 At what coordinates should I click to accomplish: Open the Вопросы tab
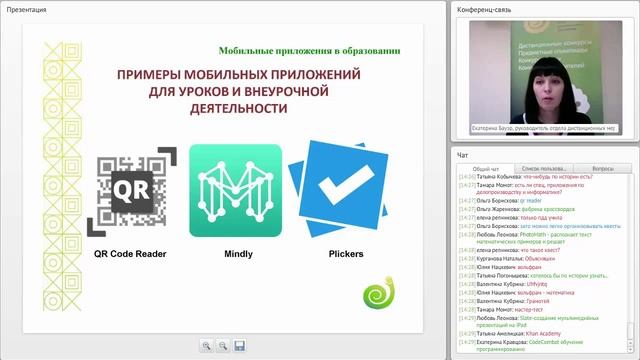[x=602, y=169]
